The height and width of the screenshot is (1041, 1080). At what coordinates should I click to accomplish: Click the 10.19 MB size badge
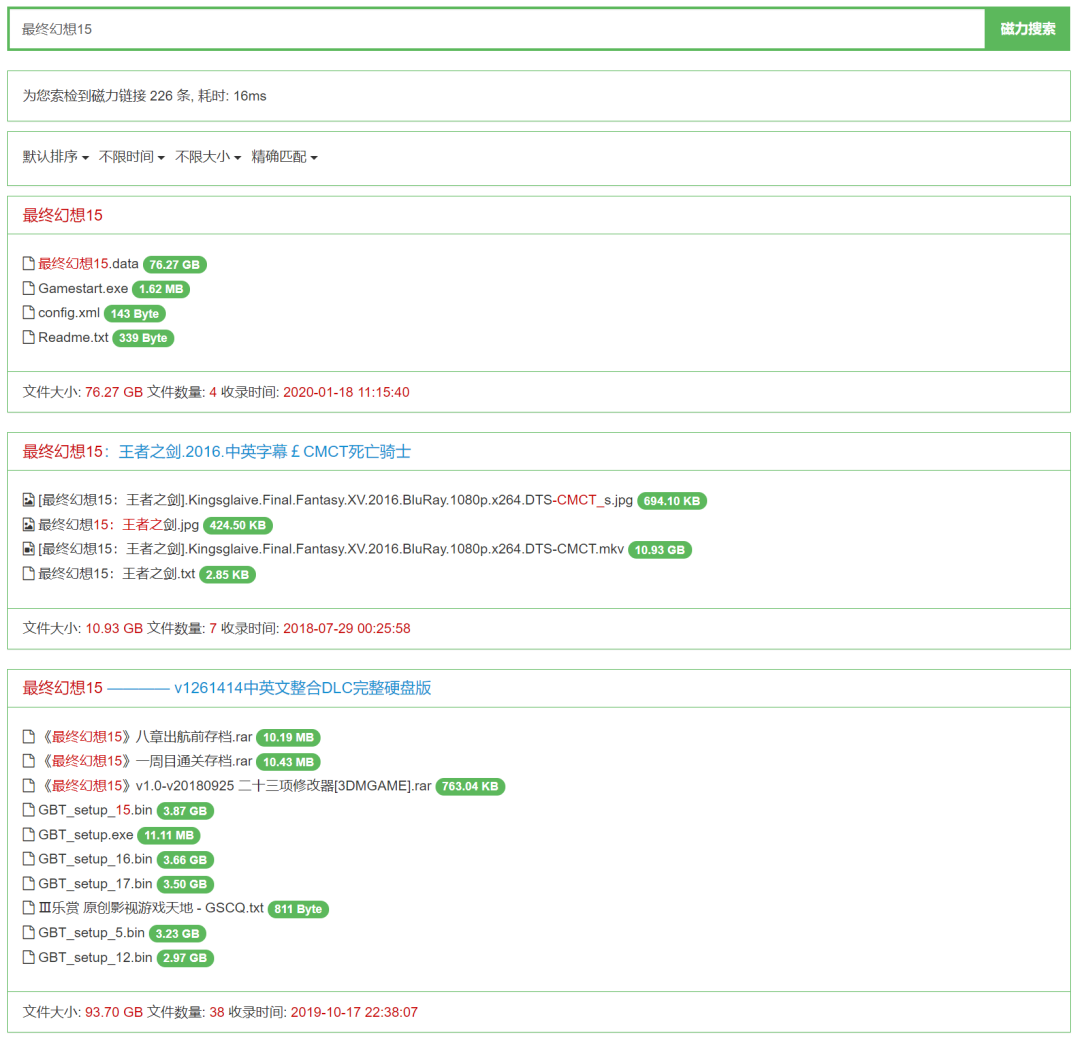pos(288,738)
